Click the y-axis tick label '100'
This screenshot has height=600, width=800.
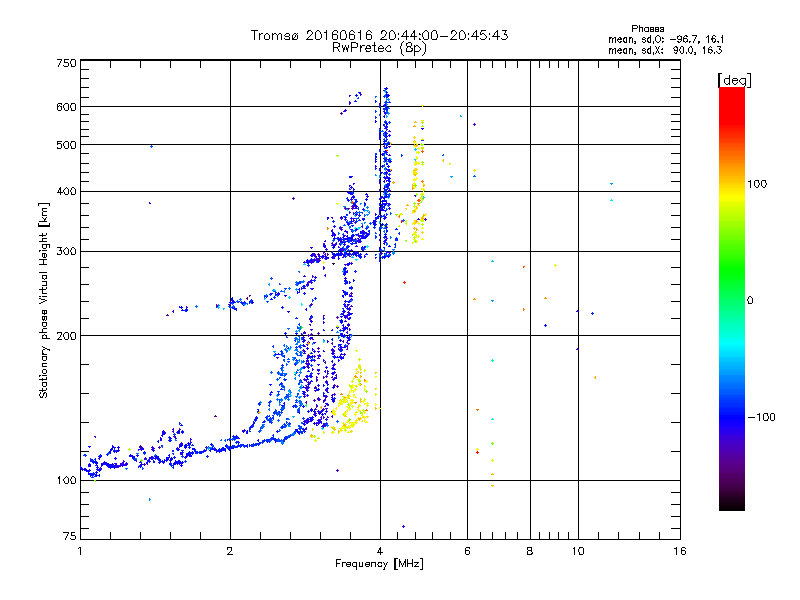(66, 480)
